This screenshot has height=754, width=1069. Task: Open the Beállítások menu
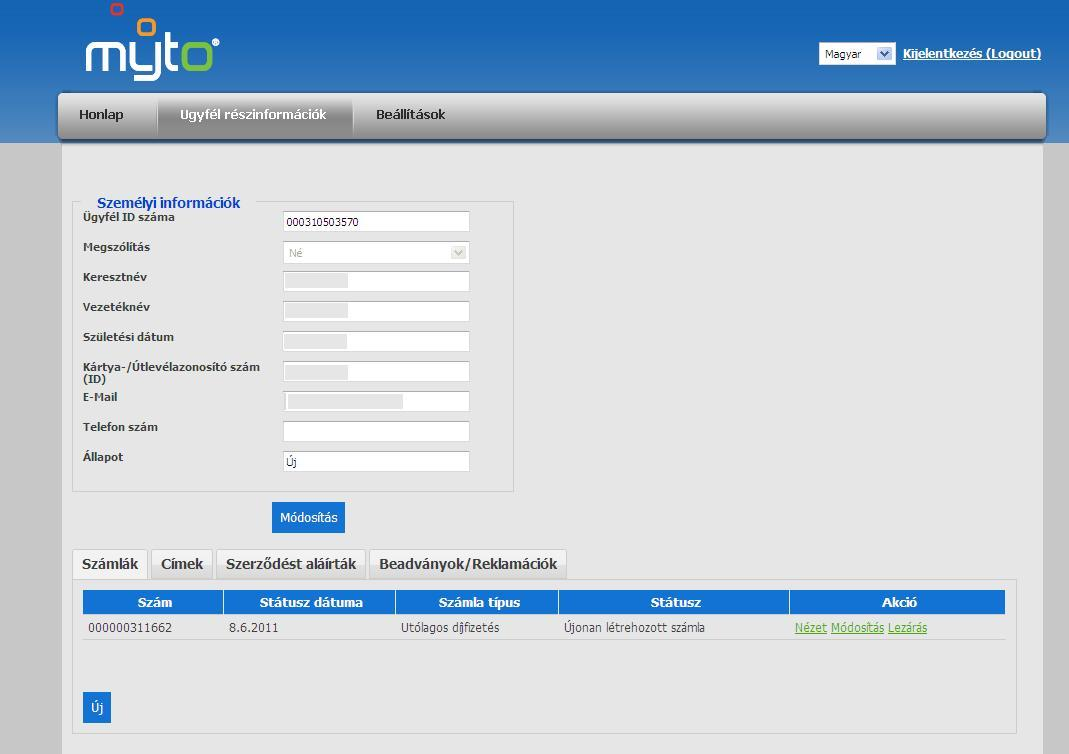point(410,115)
